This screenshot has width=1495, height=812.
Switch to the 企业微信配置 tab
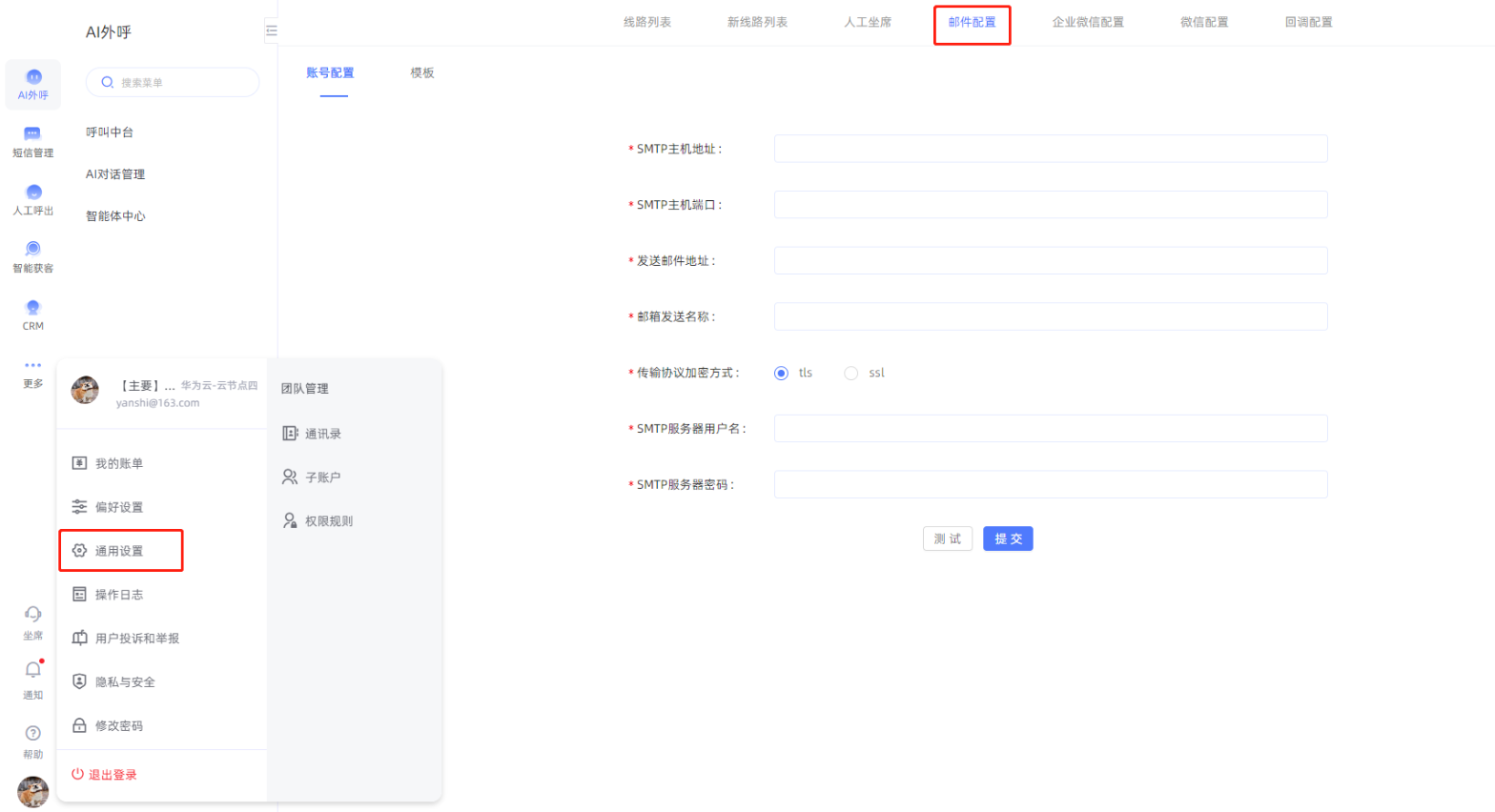tap(1087, 22)
